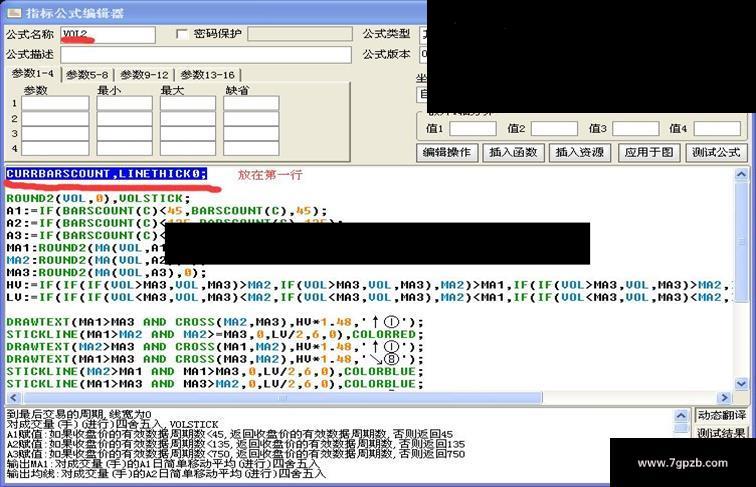Click the A1赋值 translation line
This screenshot has width=756, height=487.
pos(230,434)
